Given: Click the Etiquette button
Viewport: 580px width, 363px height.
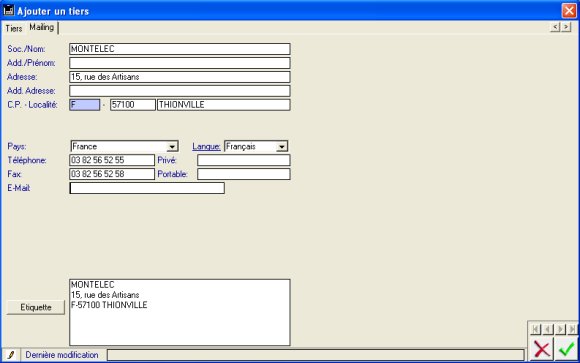Looking at the screenshot, I should pyautogui.click(x=36, y=307).
